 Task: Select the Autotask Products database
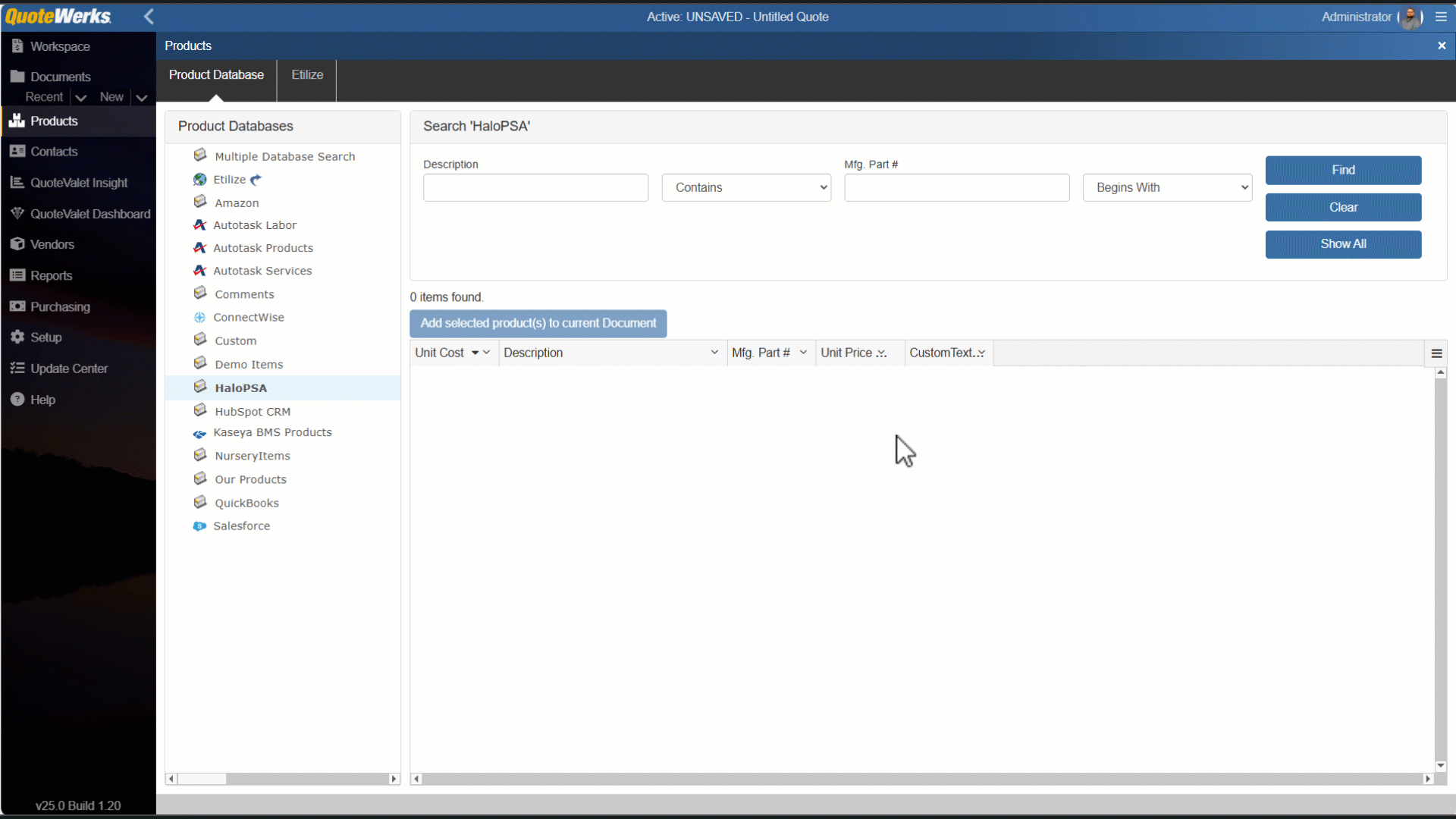point(262,248)
